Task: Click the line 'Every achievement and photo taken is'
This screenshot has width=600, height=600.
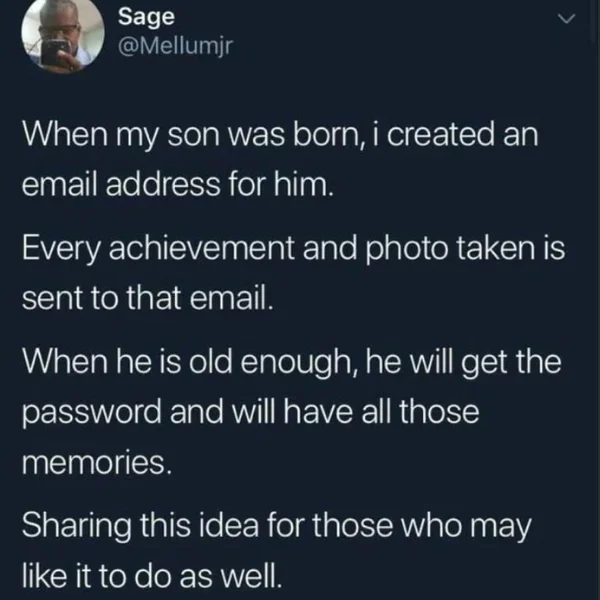Action: pyautogui.click(x=293, y=249)
